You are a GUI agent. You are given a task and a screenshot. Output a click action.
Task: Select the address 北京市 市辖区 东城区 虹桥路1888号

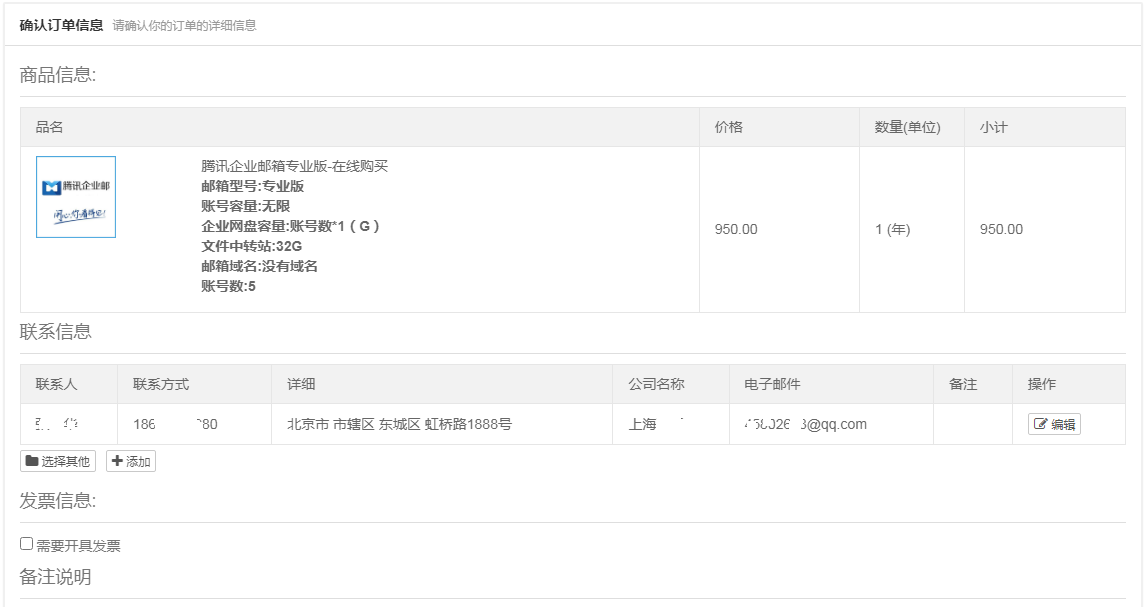pos(399,424)
